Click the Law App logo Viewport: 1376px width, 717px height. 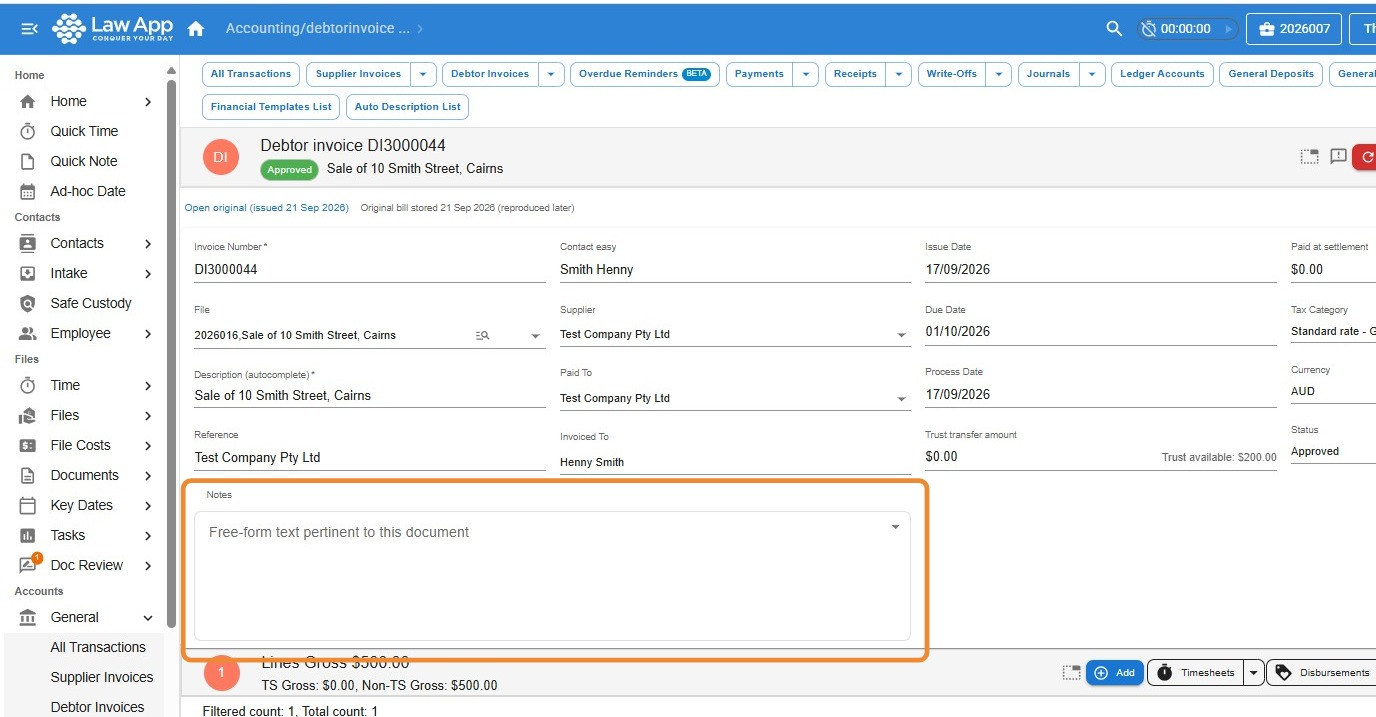click(x=112, y=29)
